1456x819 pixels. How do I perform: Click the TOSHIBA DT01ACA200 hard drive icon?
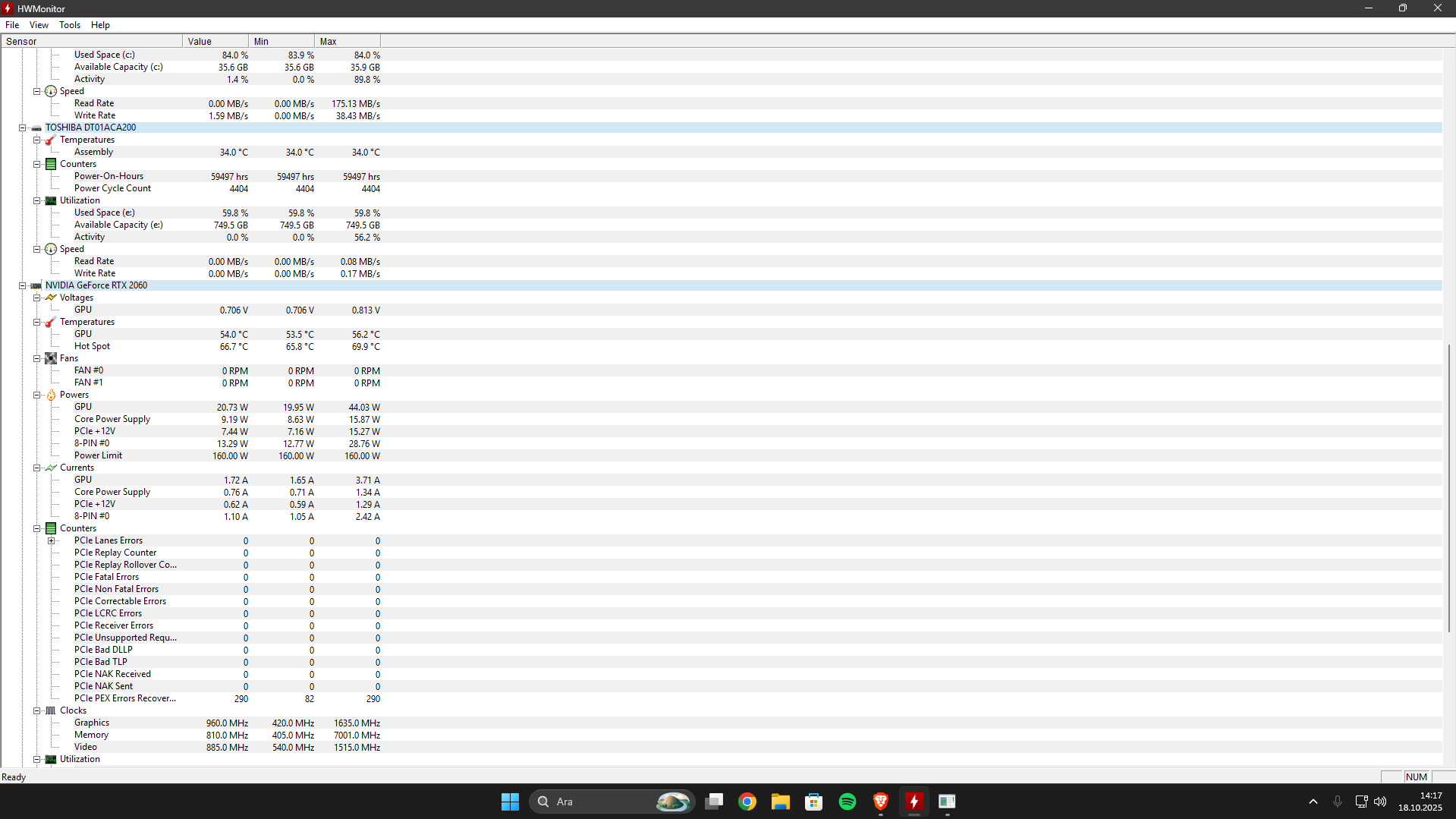tap(36, 128)
